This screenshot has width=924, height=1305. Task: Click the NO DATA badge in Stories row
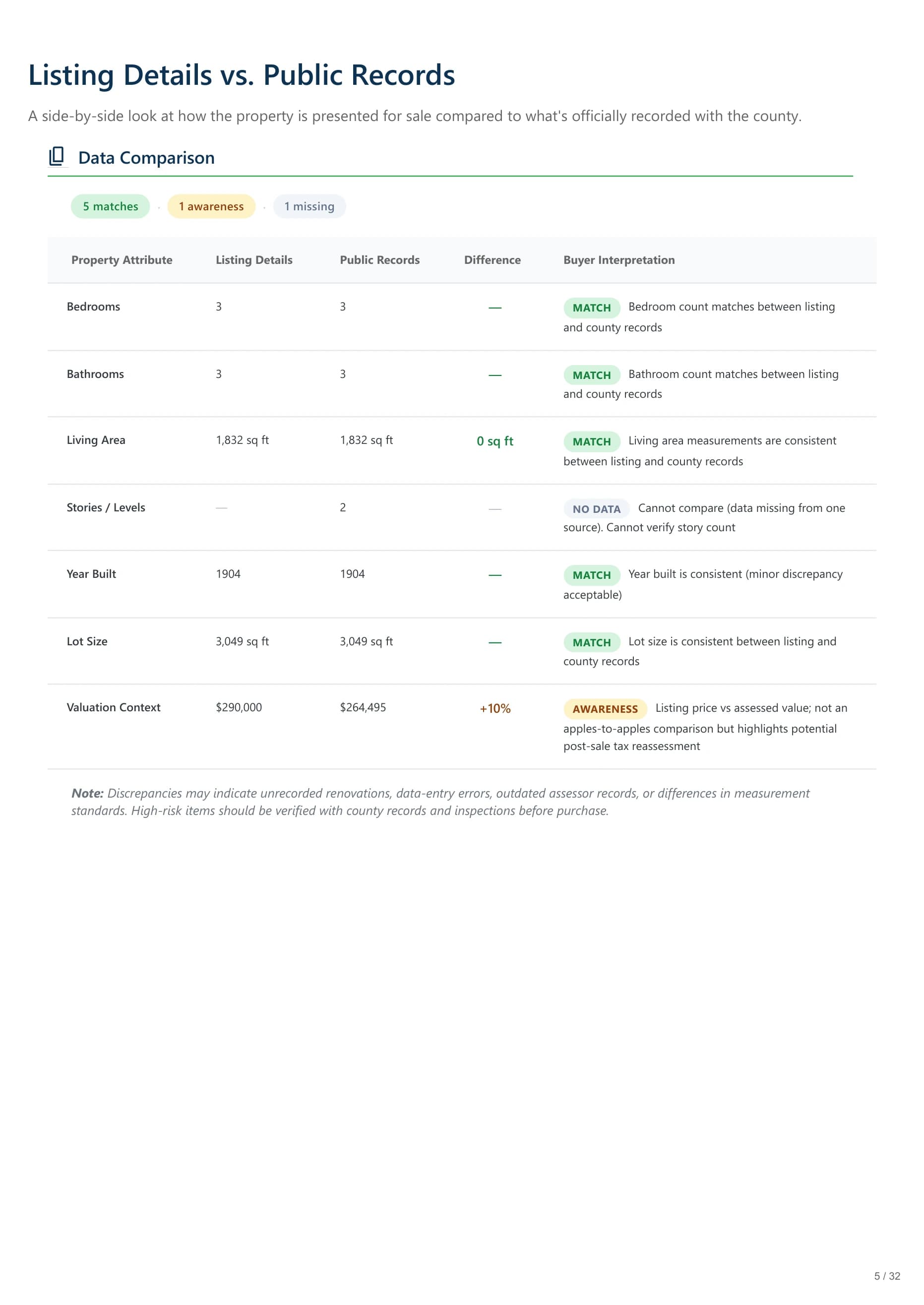(596, 508)
